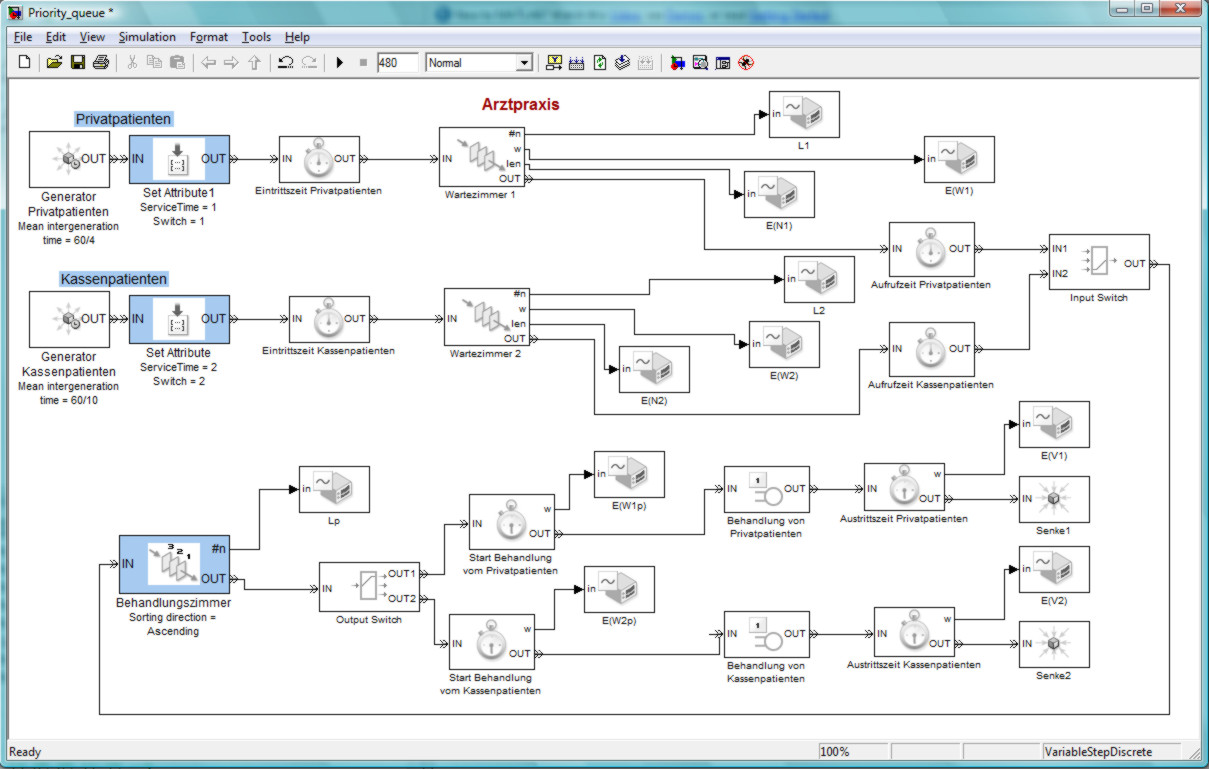The height and width of the screenshot is (769, 1209).
Task: Open the Tools menu
Action: click(256, 37)
